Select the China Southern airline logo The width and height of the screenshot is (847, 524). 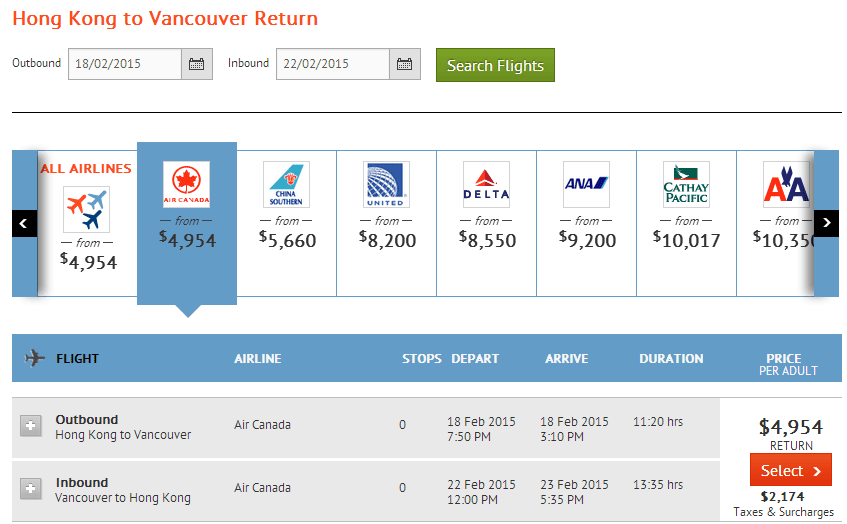click(287, 185)
